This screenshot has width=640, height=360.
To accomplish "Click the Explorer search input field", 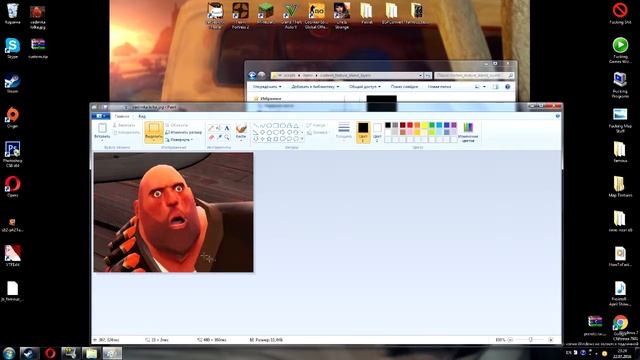I will (473, 76).
